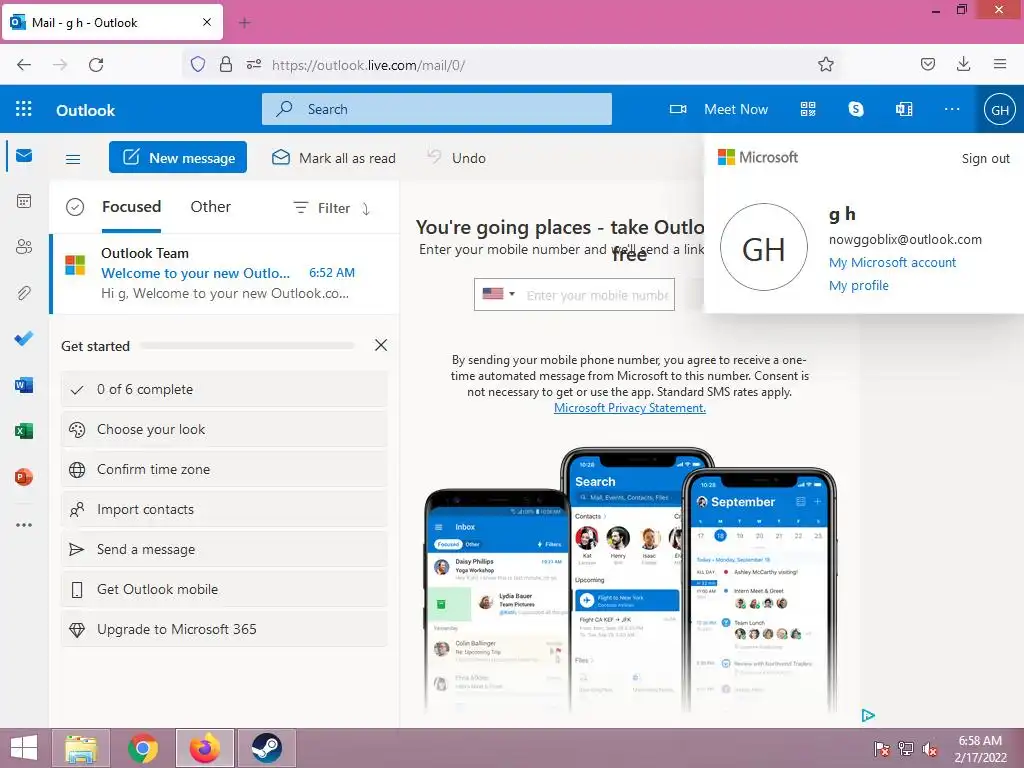The height and width of the screenshot is (768, 1024).
Task: Select Import contacts item
Action: [224, 509]
